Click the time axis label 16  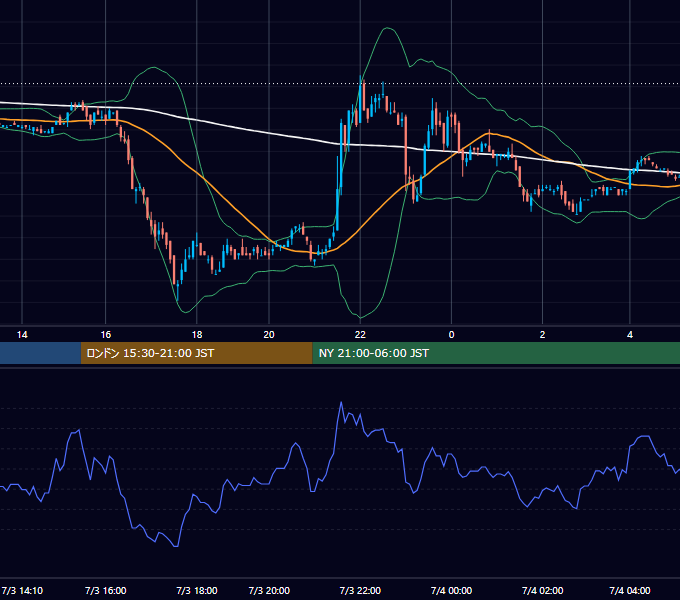[105, 335]
